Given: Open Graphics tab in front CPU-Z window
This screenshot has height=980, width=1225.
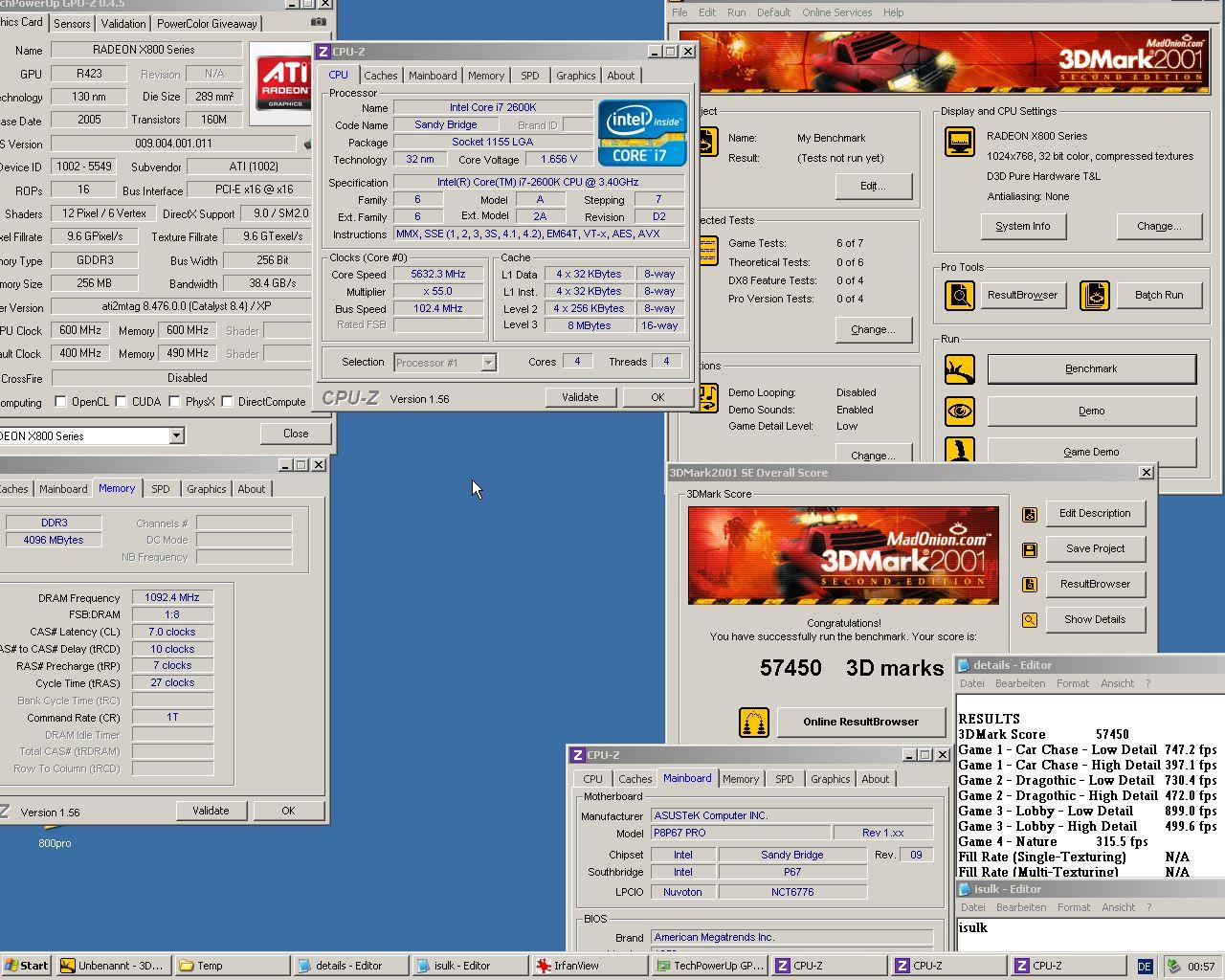Looking at the screenshot, I should [575, 76].
